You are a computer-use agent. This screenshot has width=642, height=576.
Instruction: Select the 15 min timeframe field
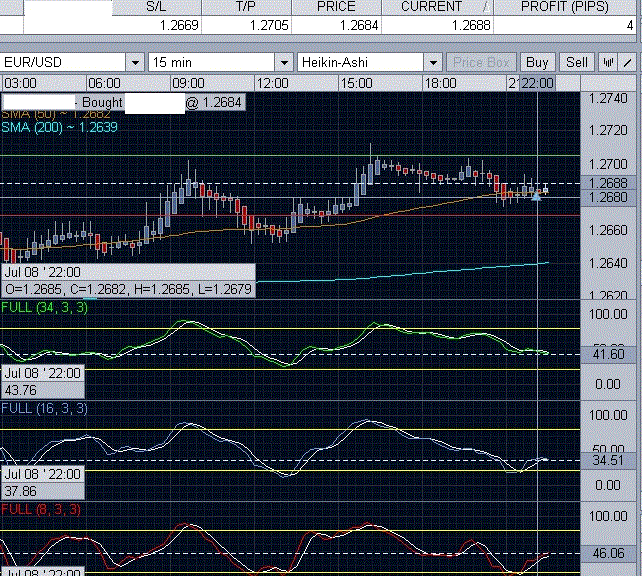[212, 63]
